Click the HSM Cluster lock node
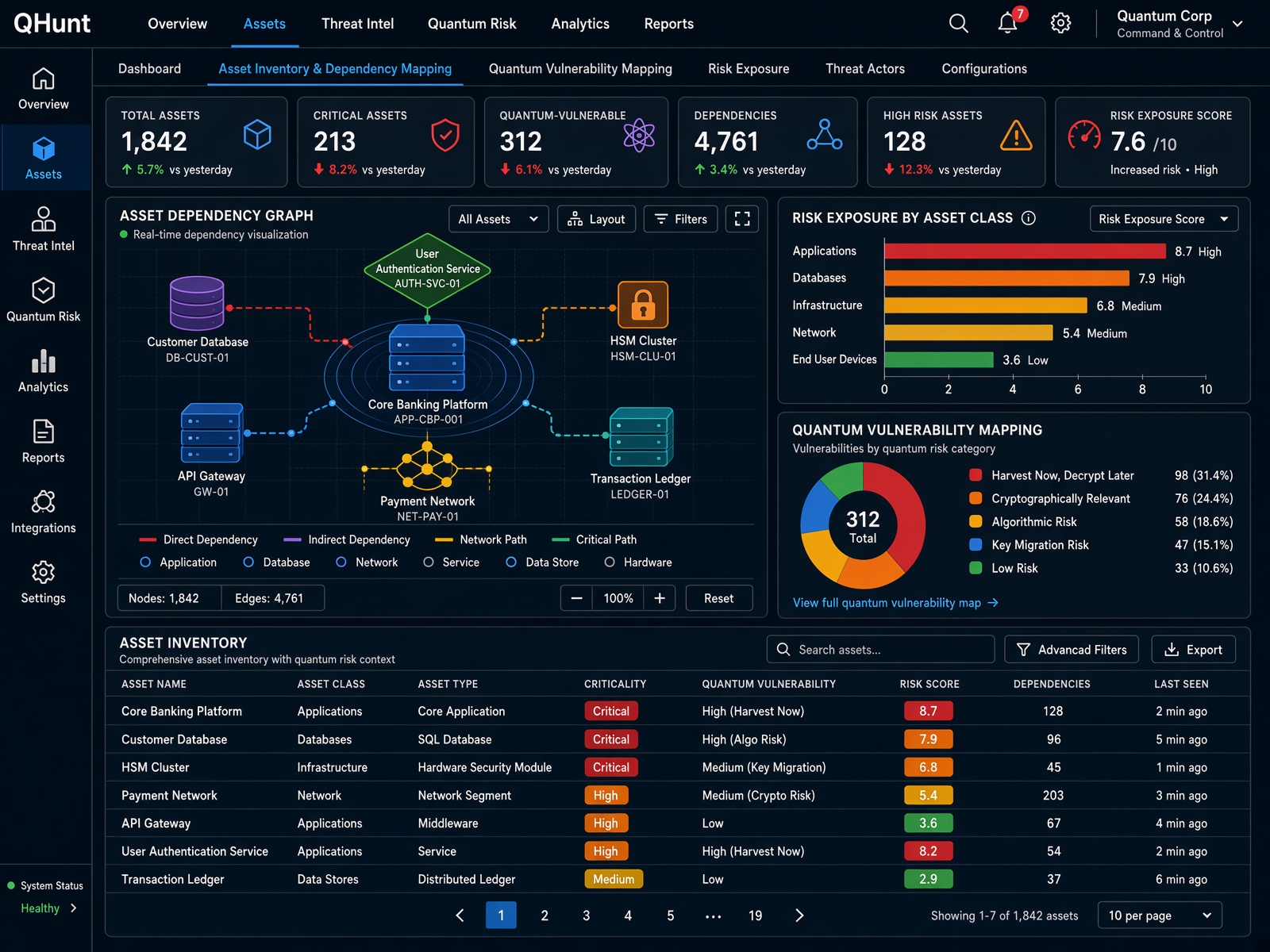Image resolution: width=1270 pixels, height=952 pixels. tap(643, 305)
